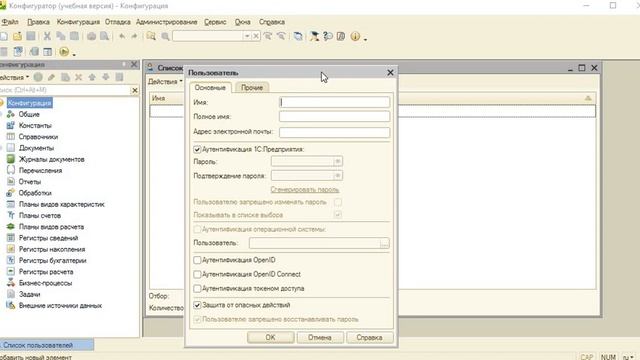Screen dimensions: 640x360
Task: Click the Адрес электронной почты input field
Action: click(334, 132)
